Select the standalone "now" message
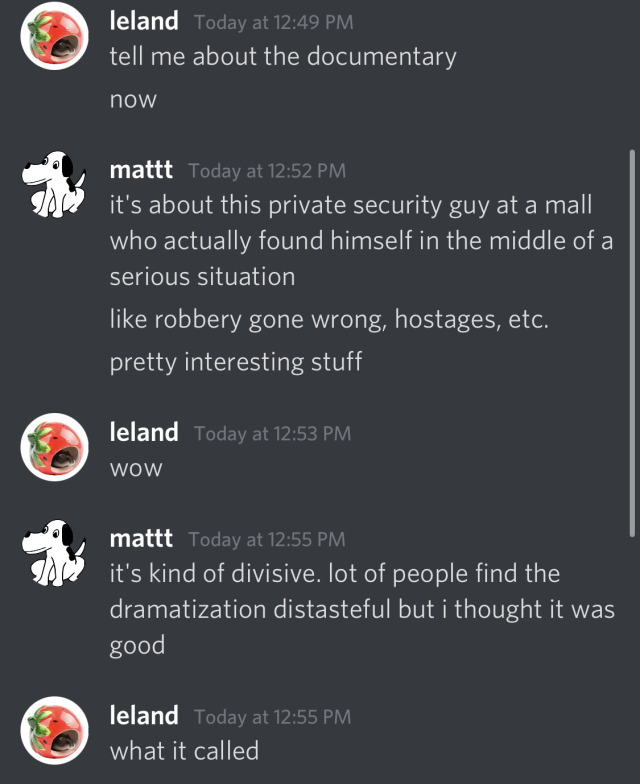Screen dimensions: 640x784 click(x=133, y=100)
